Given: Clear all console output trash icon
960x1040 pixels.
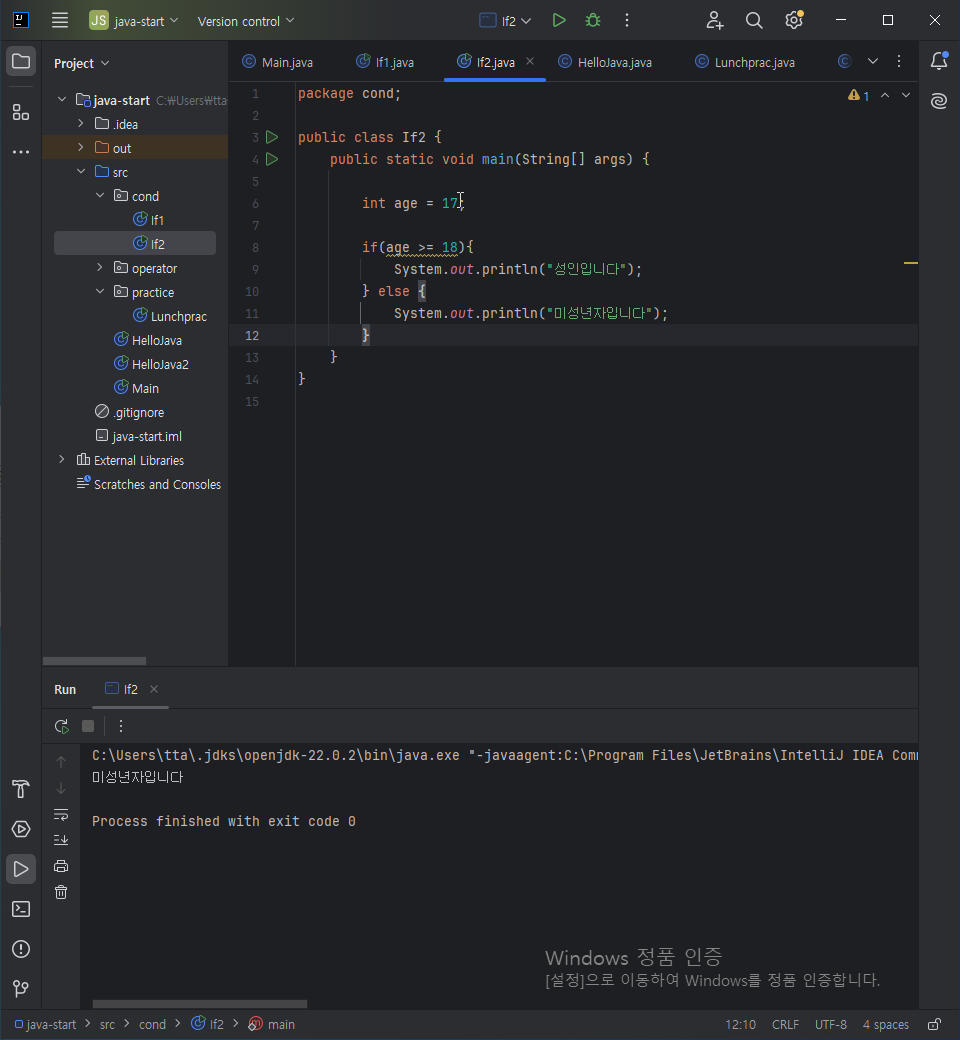Looking at the screenshot, I should point(61,893).
